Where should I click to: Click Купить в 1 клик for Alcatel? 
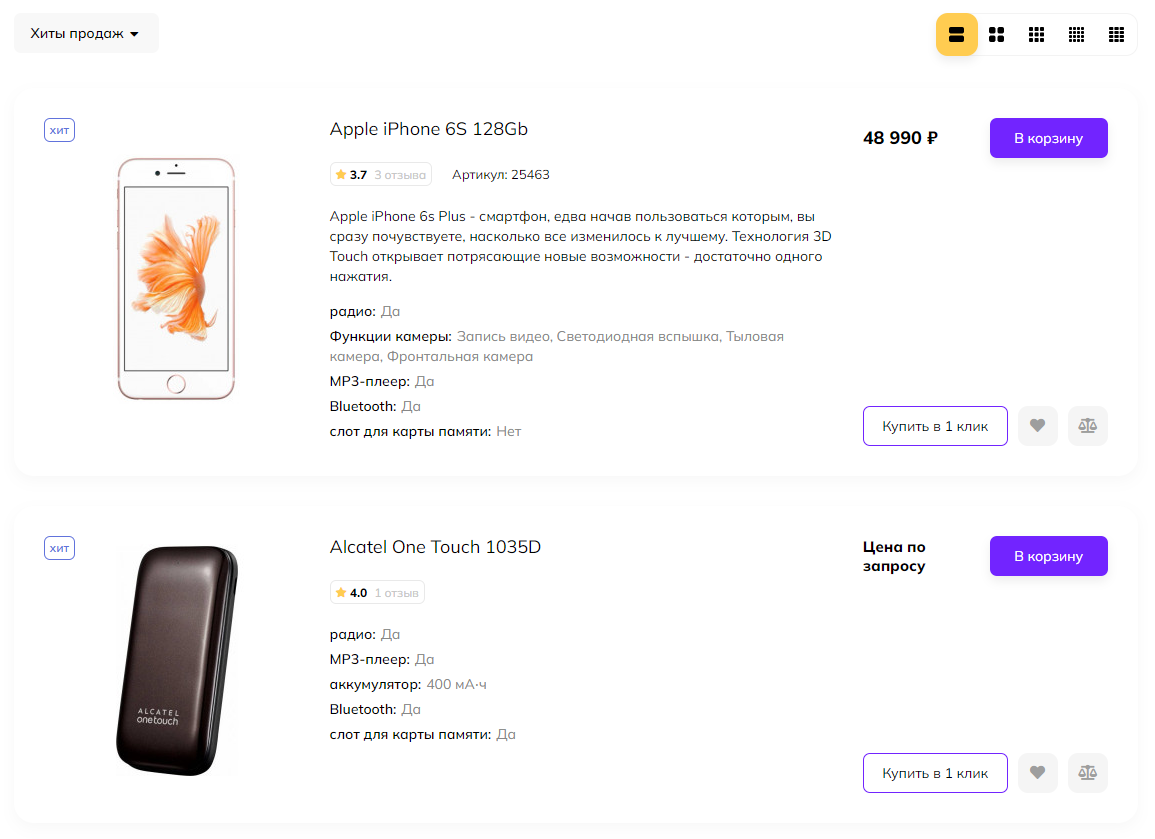pyautogui.click(x=934, y=773)
